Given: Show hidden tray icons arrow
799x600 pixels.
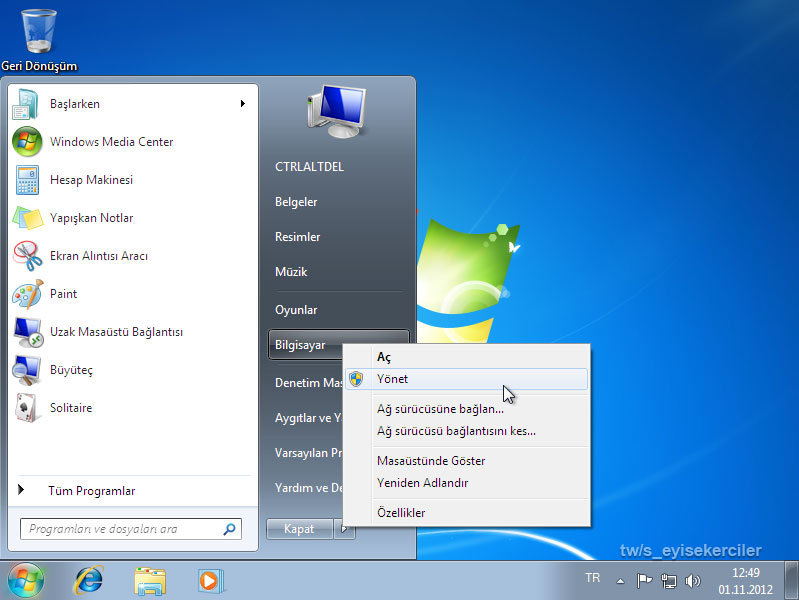Looking at the screenshot, I should coord(620,581).
